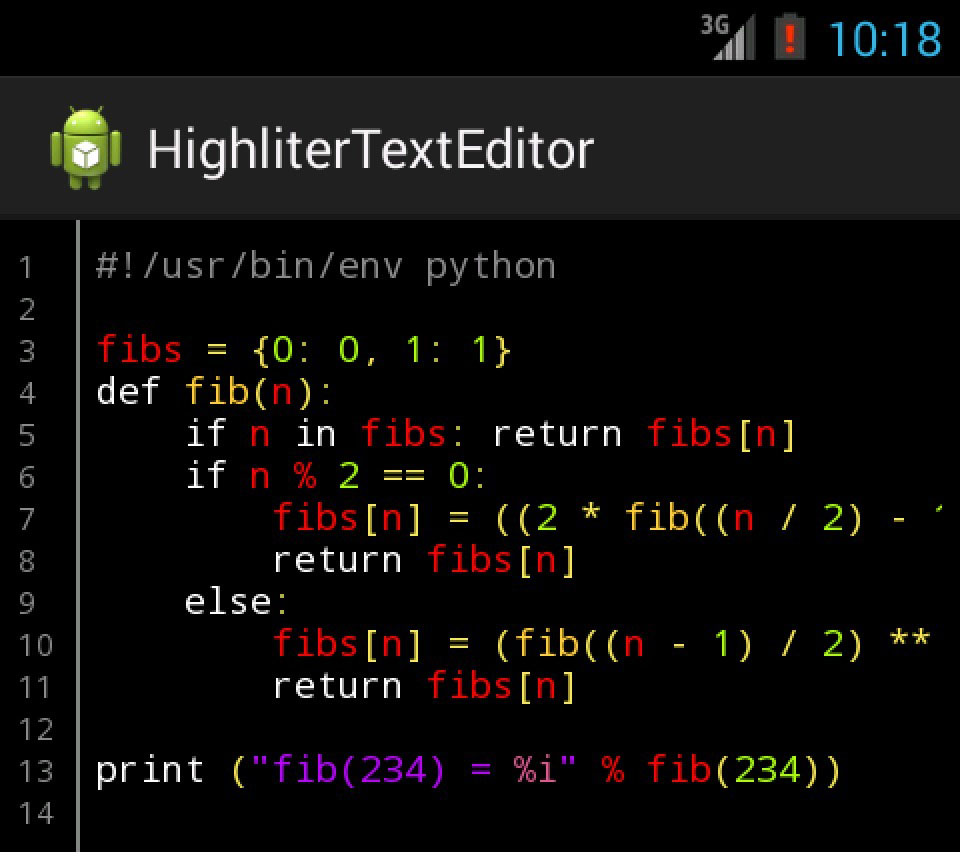Tap the "else" keyword on line 9
The width and height of the screenshot is (960, 857).
[x=227, y=602]
